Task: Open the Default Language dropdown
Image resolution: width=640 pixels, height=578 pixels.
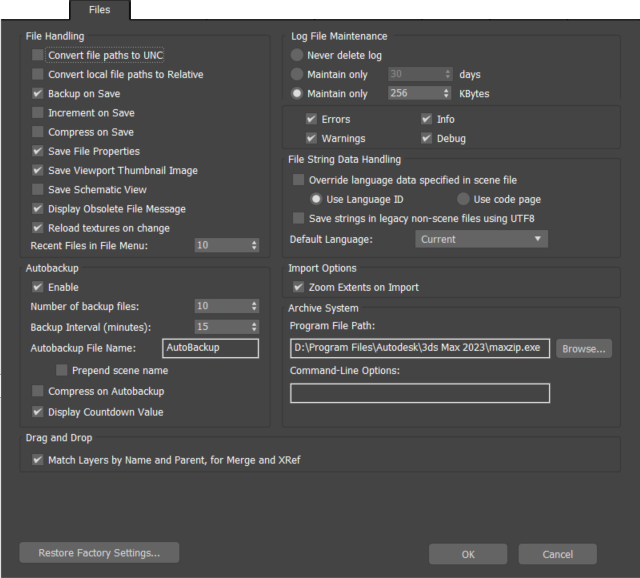Action: (482, 239)
